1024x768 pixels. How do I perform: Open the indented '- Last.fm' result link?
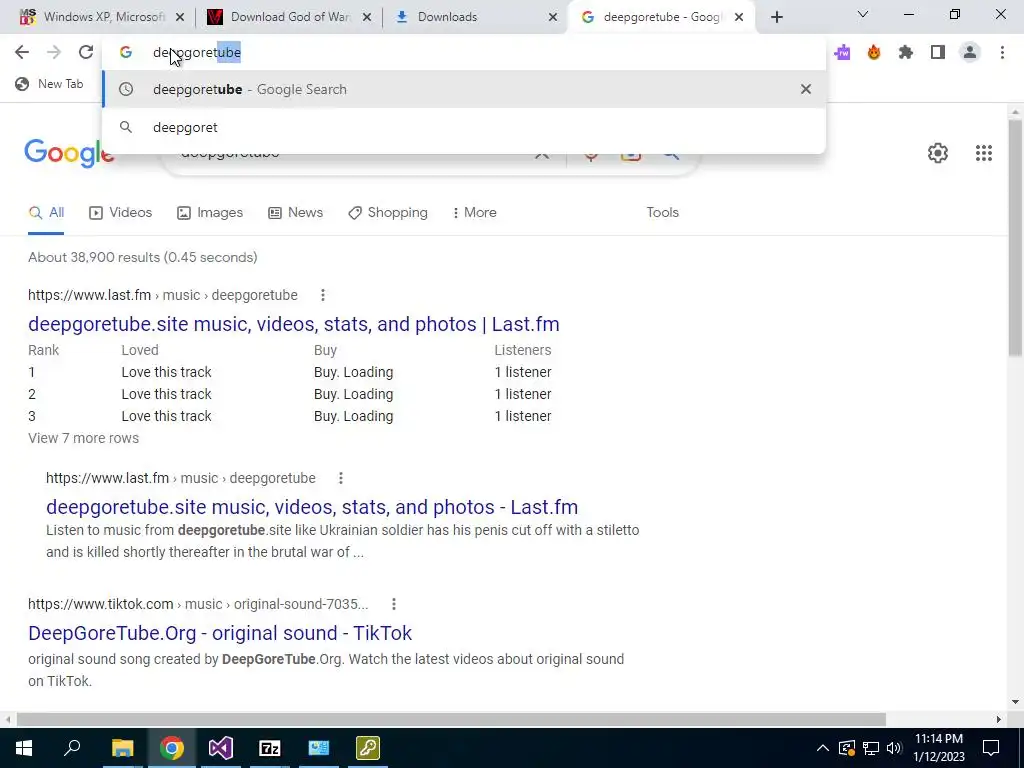(312, 507)
